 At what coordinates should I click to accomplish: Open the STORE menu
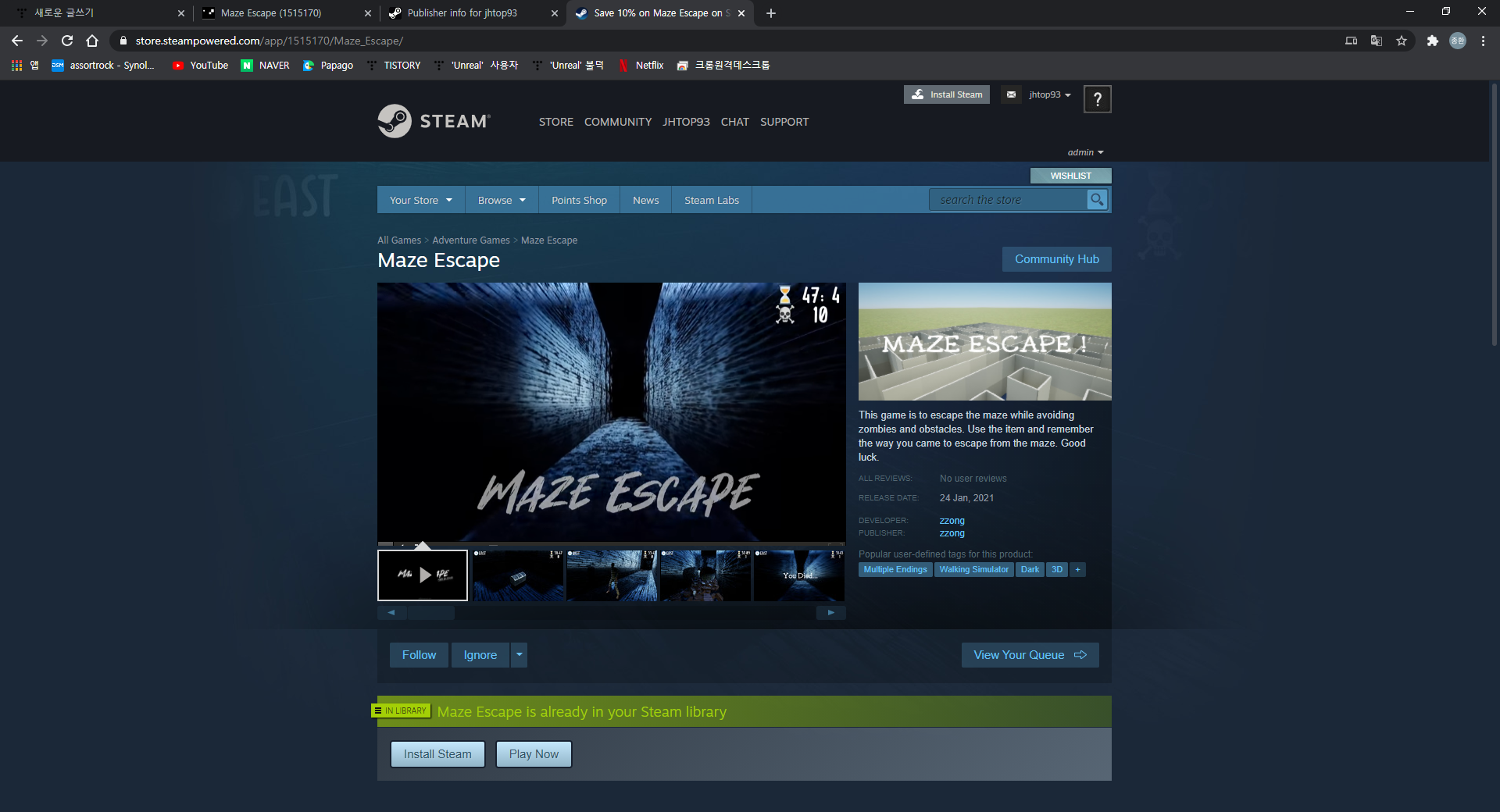[555, 122]
